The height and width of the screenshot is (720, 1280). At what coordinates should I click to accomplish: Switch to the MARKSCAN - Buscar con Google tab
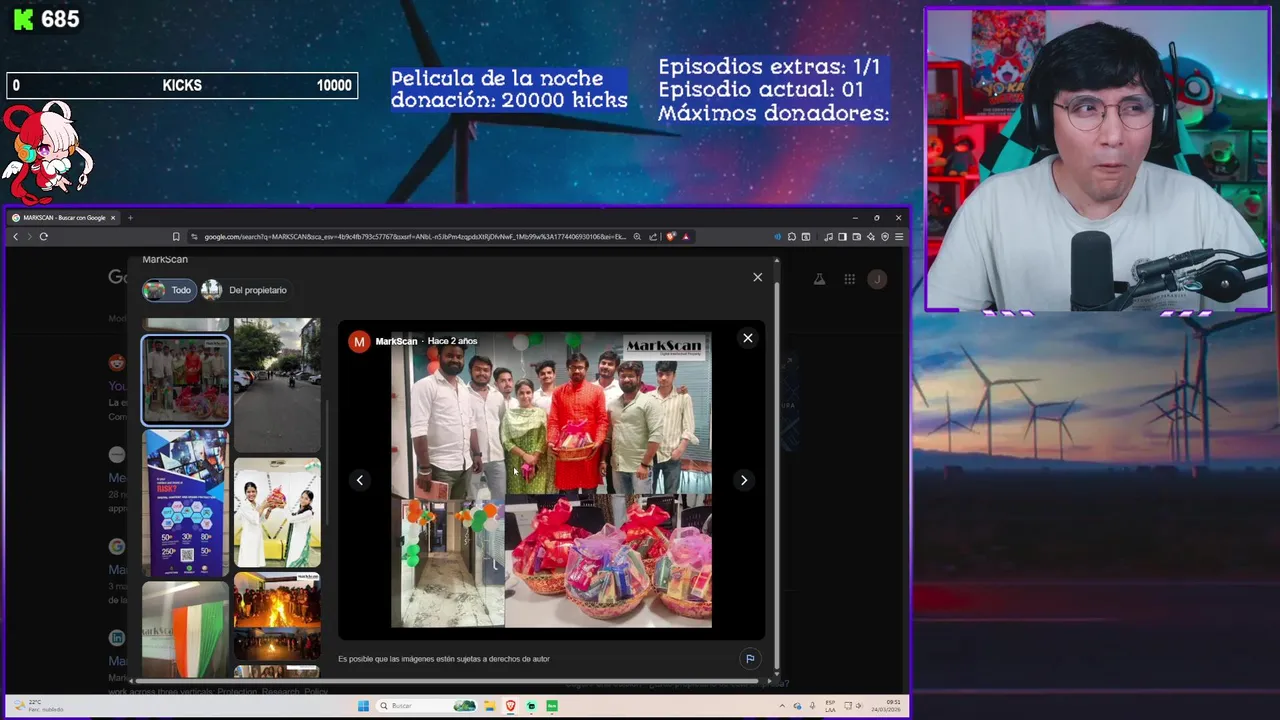coord(64,217)
